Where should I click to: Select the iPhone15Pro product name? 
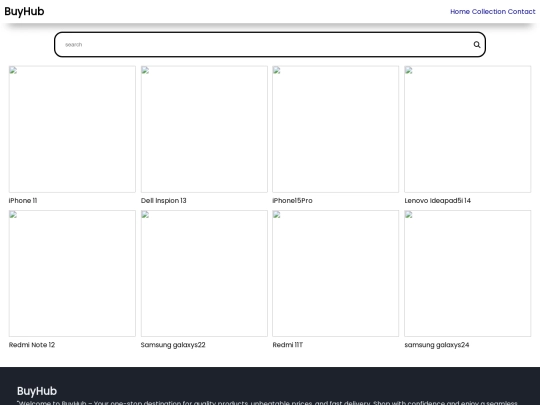(x=292, y=200)
